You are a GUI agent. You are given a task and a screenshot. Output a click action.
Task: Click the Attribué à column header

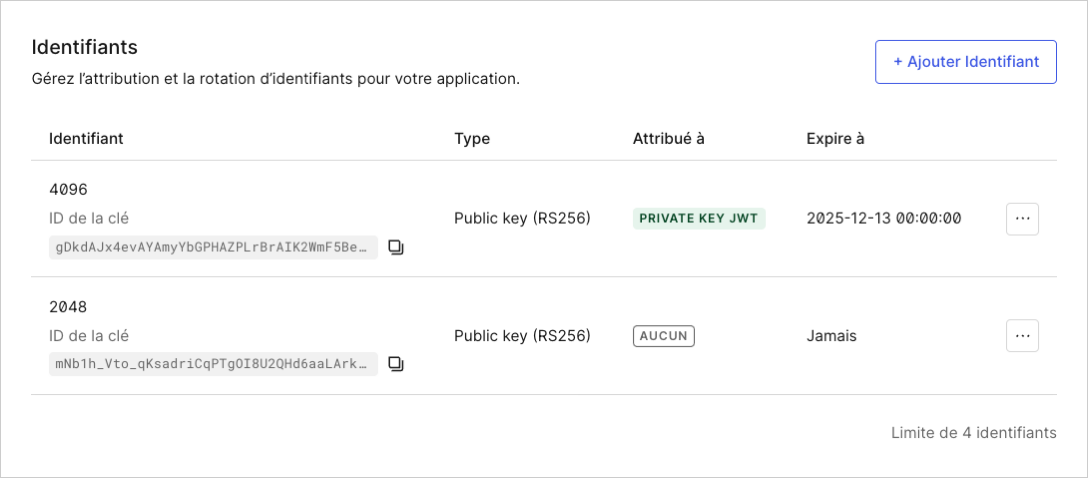[668, 138]
